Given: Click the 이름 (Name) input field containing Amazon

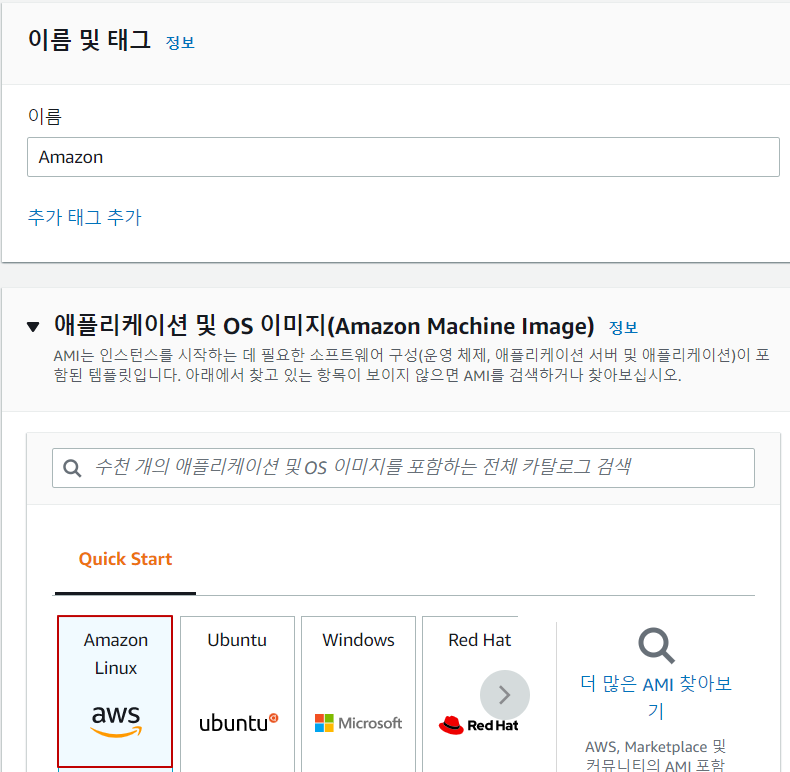Looking at the screenshot, I should (x=403, y=157).
